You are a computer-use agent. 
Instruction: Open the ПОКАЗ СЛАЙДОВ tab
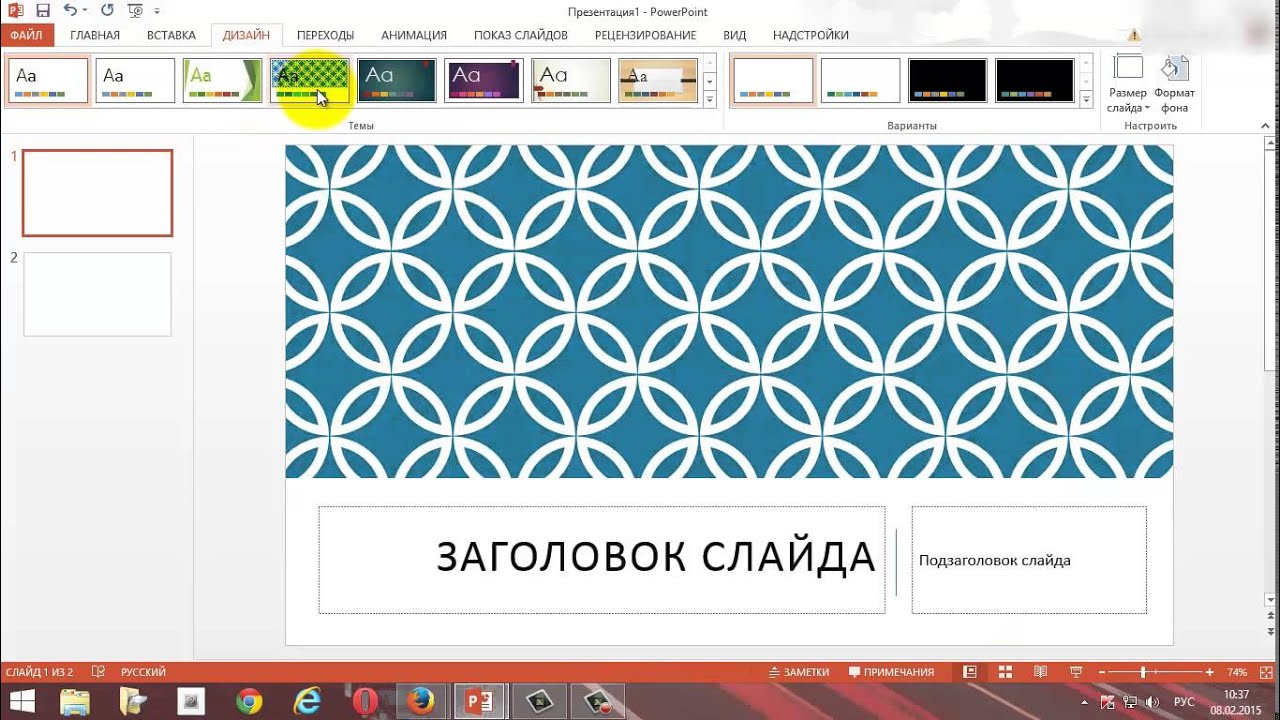[x=521, y=35]
